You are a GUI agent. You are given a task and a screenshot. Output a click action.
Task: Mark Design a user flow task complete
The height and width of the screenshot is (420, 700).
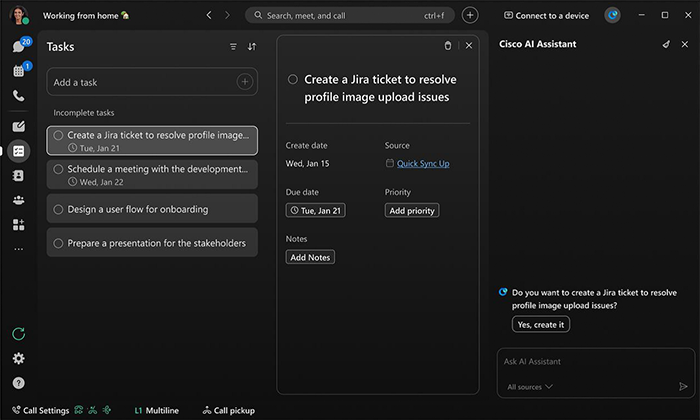[x=58, y=209]
